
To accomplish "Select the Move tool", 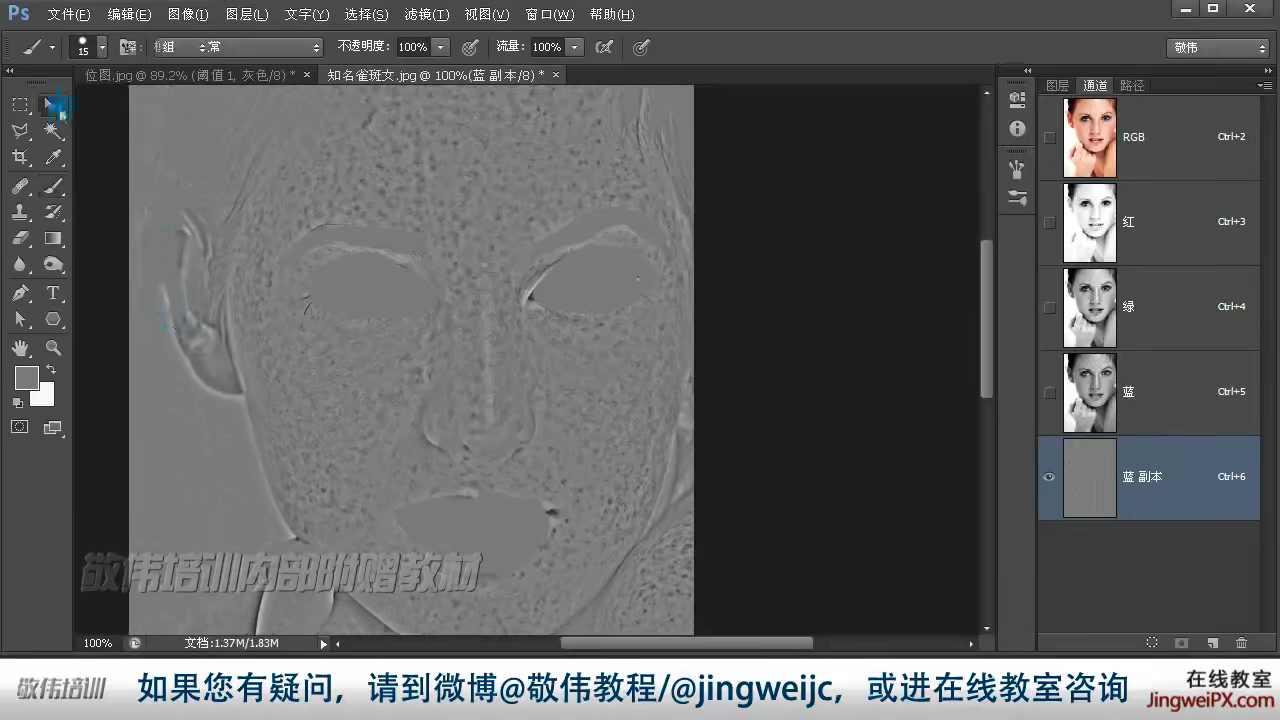I will [x=53, y=104].
